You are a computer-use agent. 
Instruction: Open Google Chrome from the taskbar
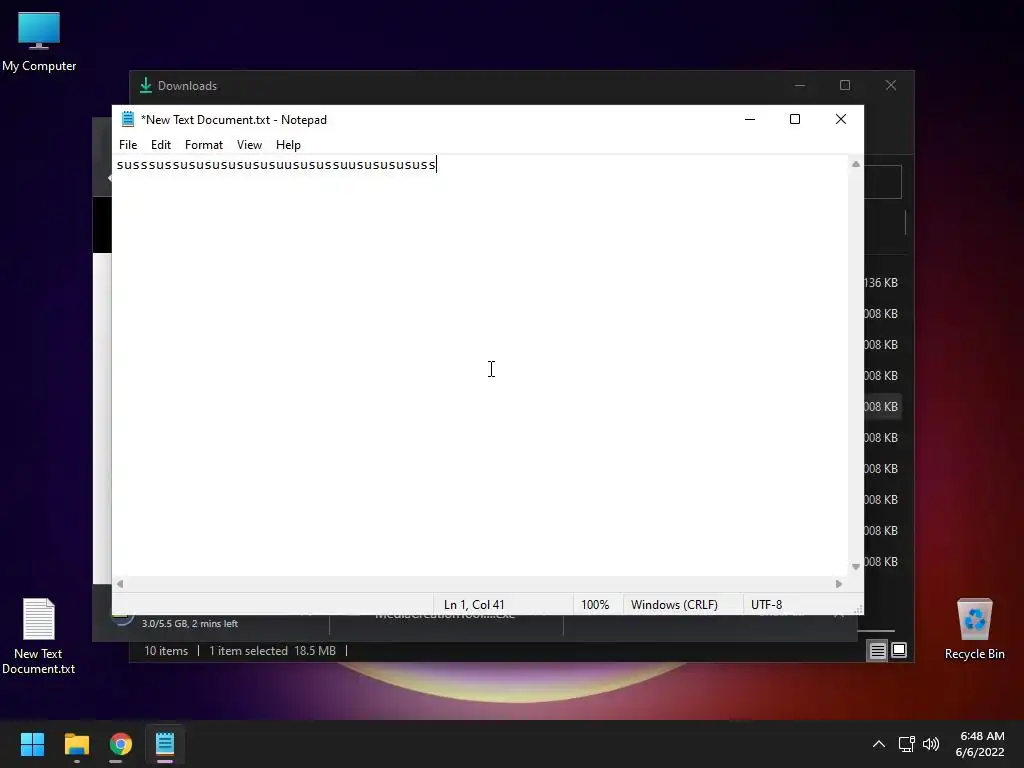tap(121, 744)
